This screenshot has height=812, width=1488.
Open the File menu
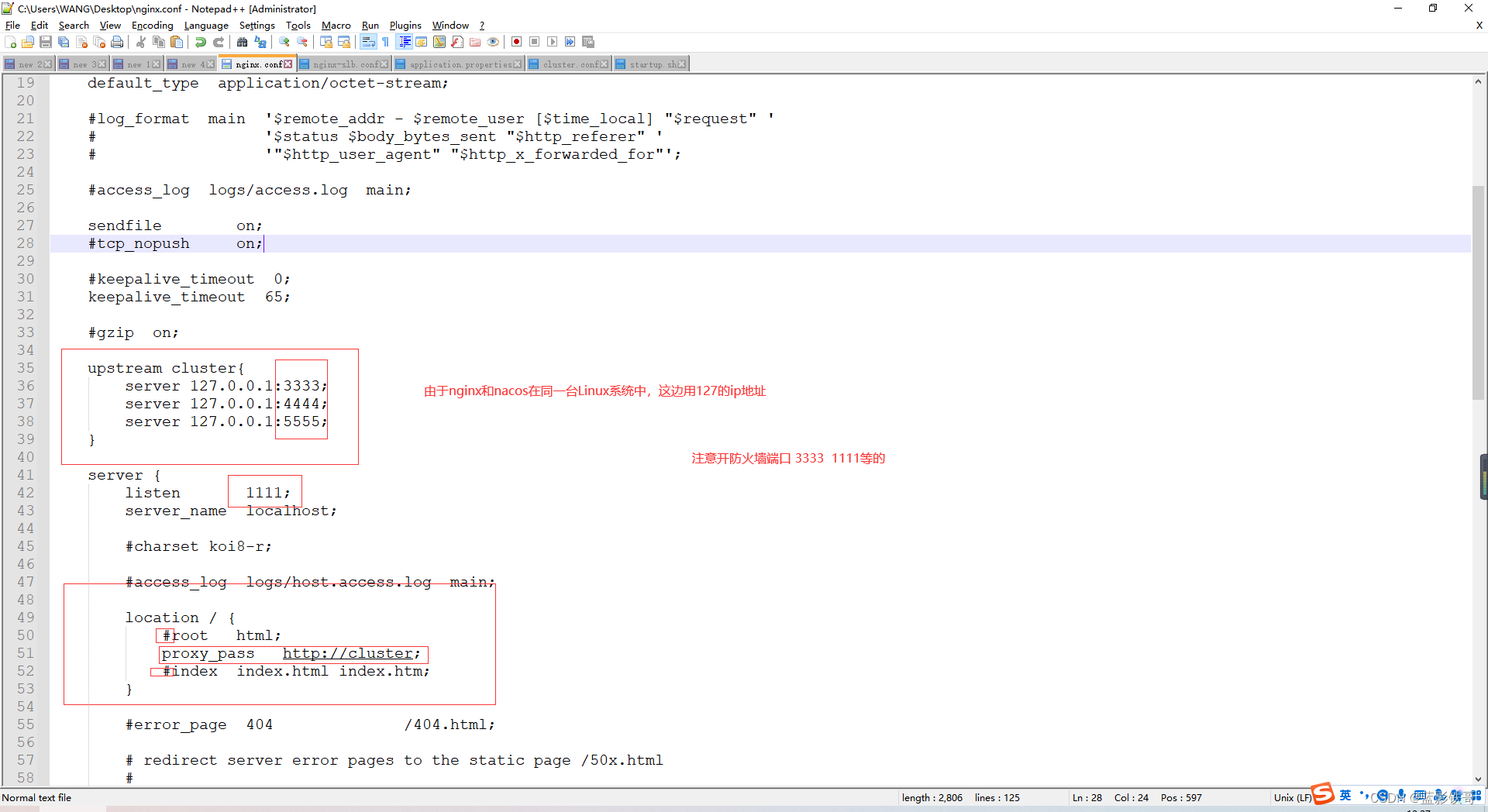[13, 26]
